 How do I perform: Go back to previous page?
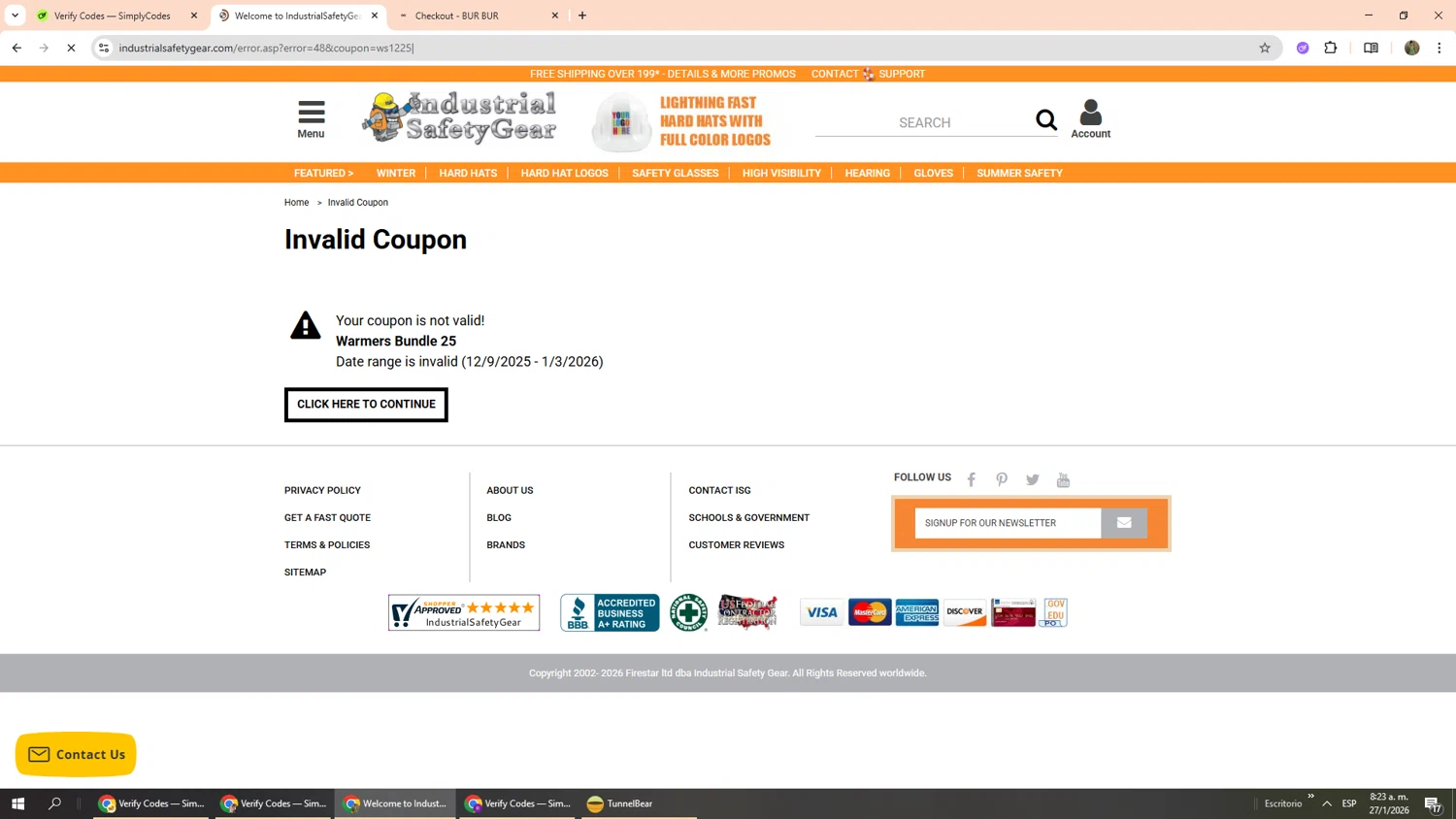point(17,48)
